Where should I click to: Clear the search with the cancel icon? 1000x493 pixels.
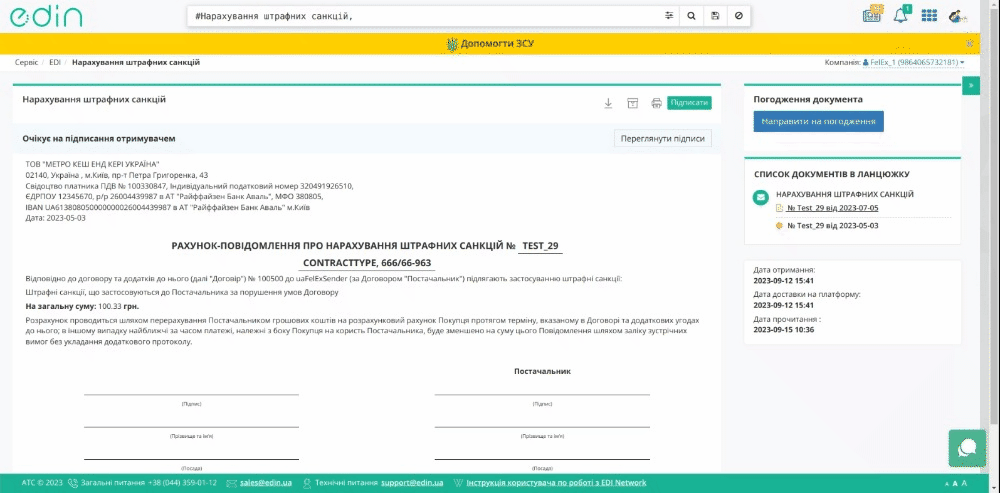(x=739, y=16)
